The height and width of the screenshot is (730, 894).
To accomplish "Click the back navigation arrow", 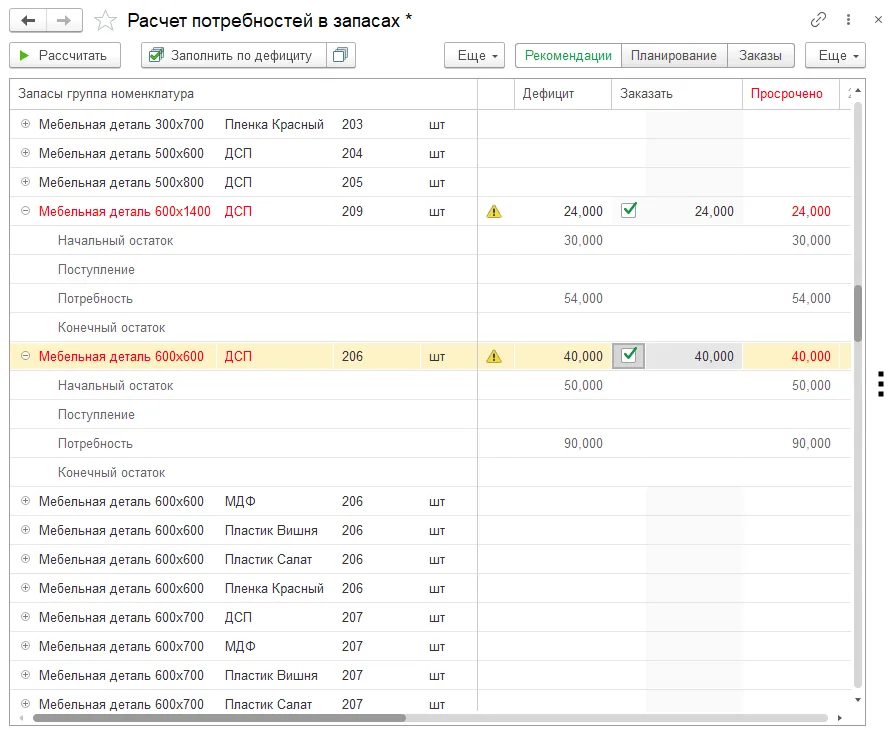I will pos(28,21).
